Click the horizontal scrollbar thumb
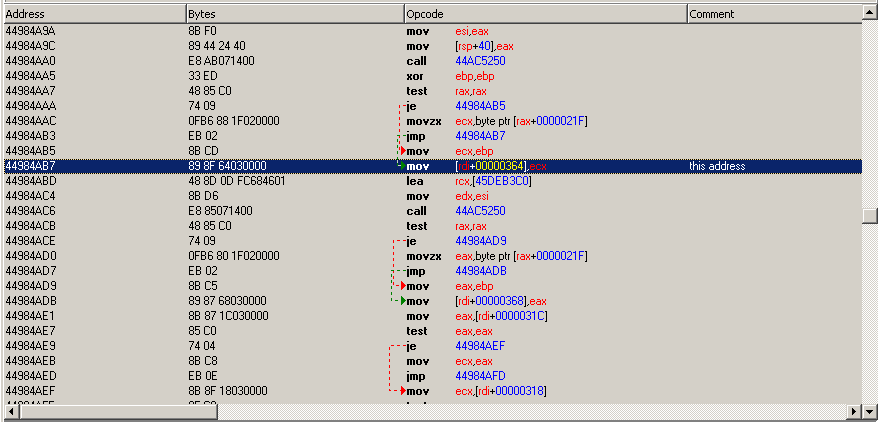 (x=118, y=412)
